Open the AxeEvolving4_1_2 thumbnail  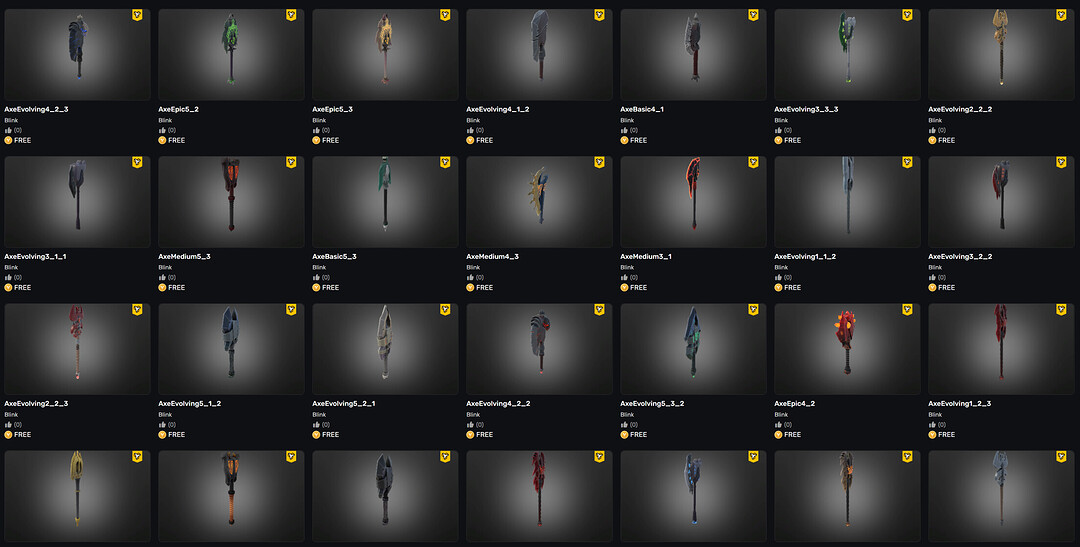coord(539,54)
